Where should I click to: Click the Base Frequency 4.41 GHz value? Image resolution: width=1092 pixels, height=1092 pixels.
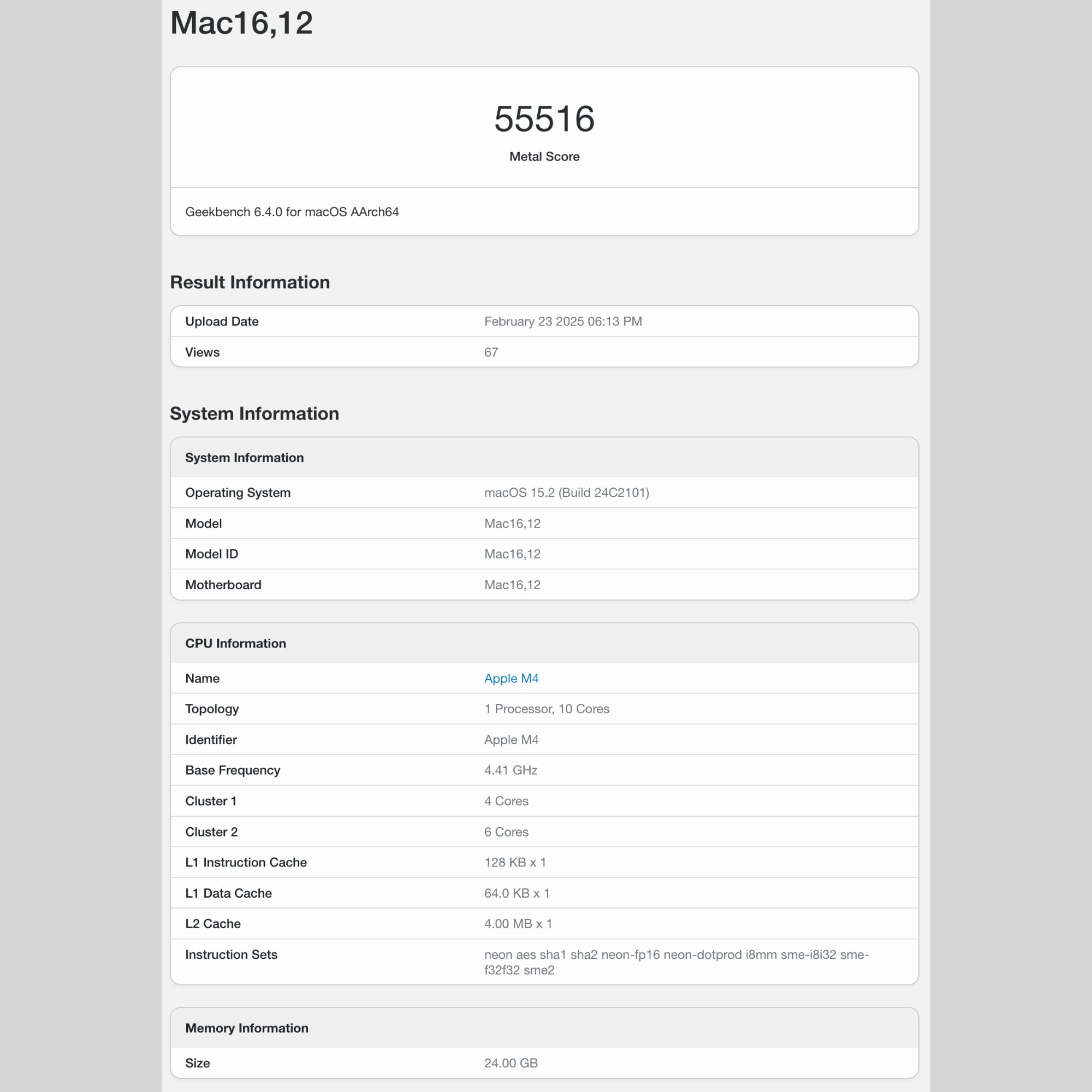coord(511,770)
